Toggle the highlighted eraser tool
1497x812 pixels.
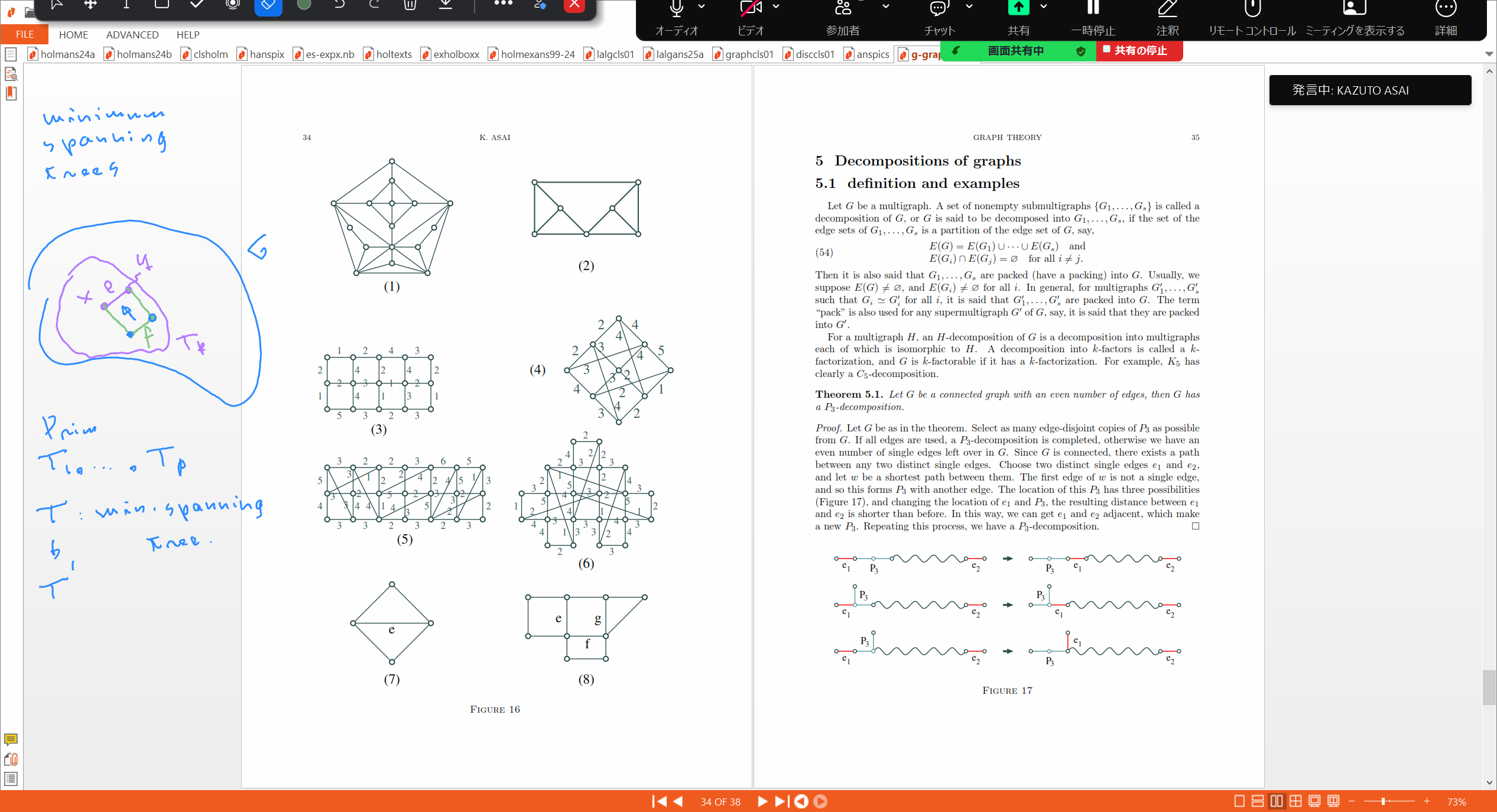[268, 6]
